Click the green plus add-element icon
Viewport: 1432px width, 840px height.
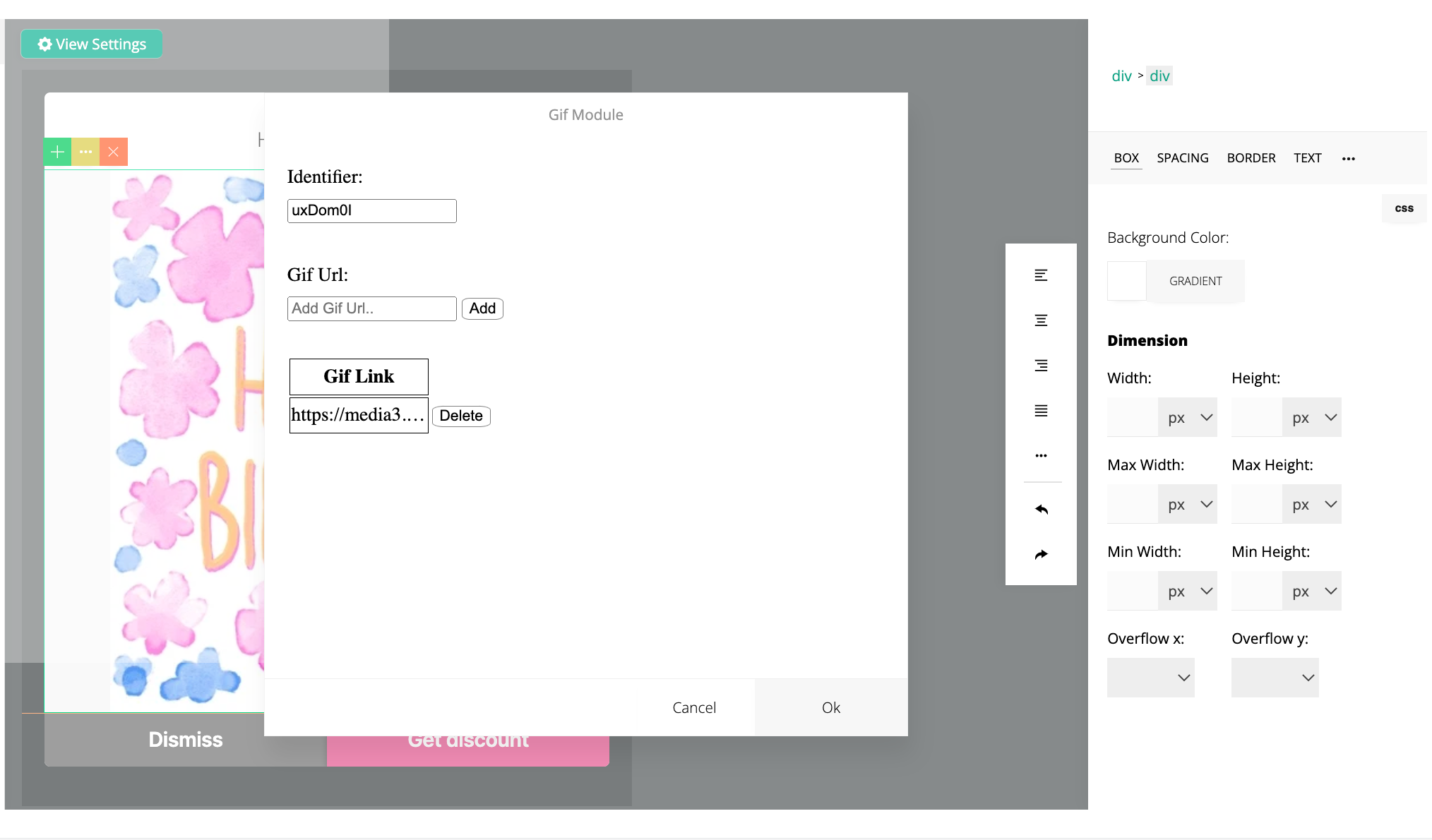[58, 152]
